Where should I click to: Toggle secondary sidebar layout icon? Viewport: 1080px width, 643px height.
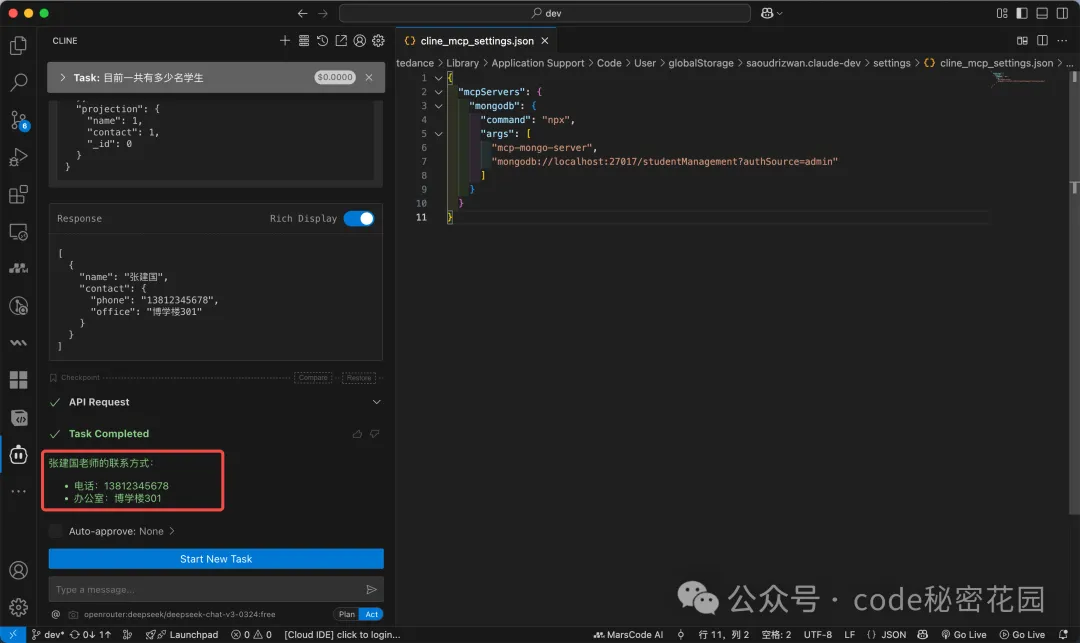[1062, 13]
